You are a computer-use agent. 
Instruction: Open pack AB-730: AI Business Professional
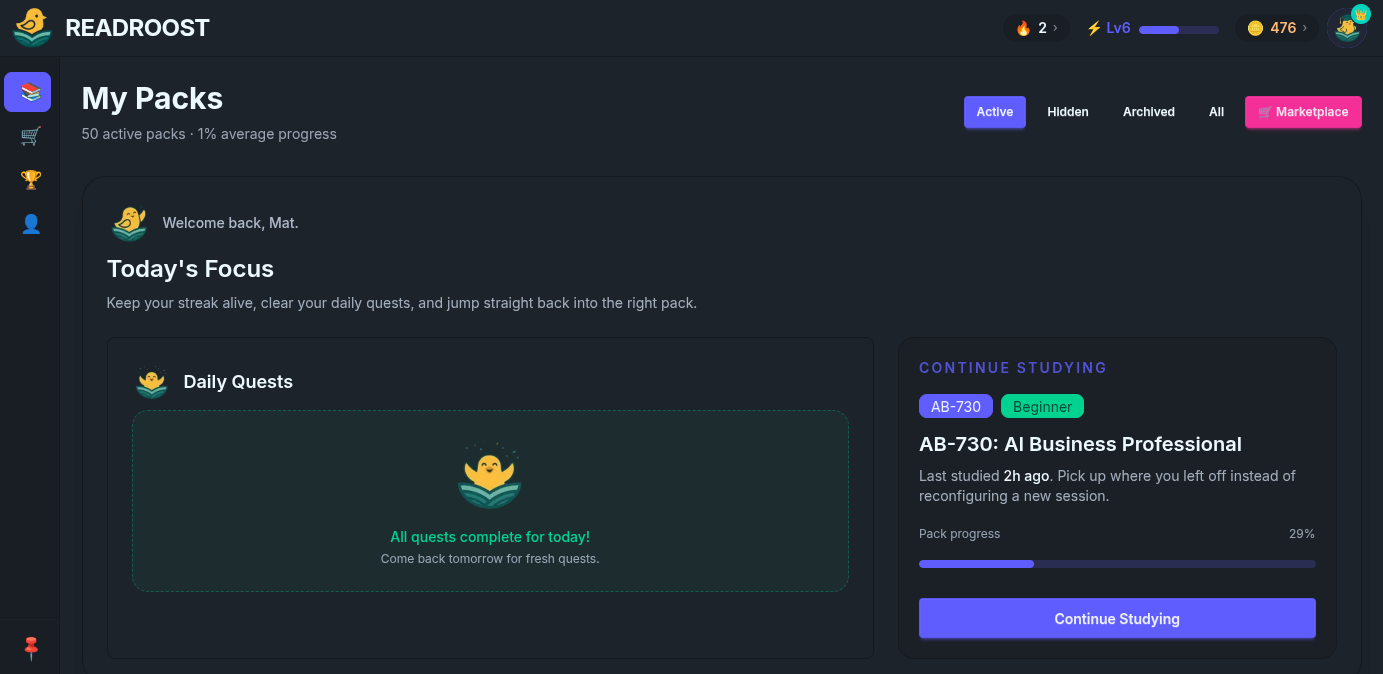1080,444
